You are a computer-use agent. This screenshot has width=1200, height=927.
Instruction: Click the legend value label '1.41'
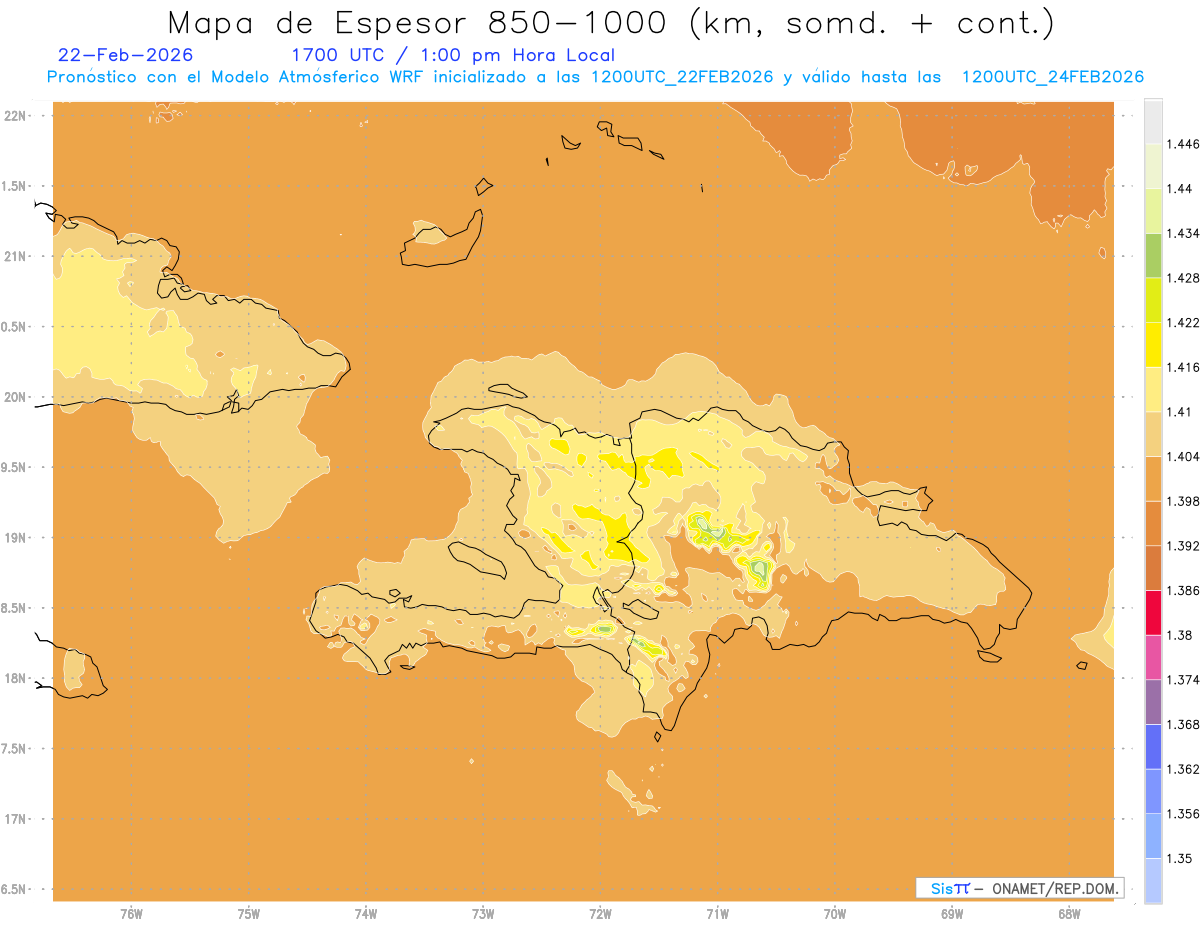pyautogui.click(x=1179, y=412)
